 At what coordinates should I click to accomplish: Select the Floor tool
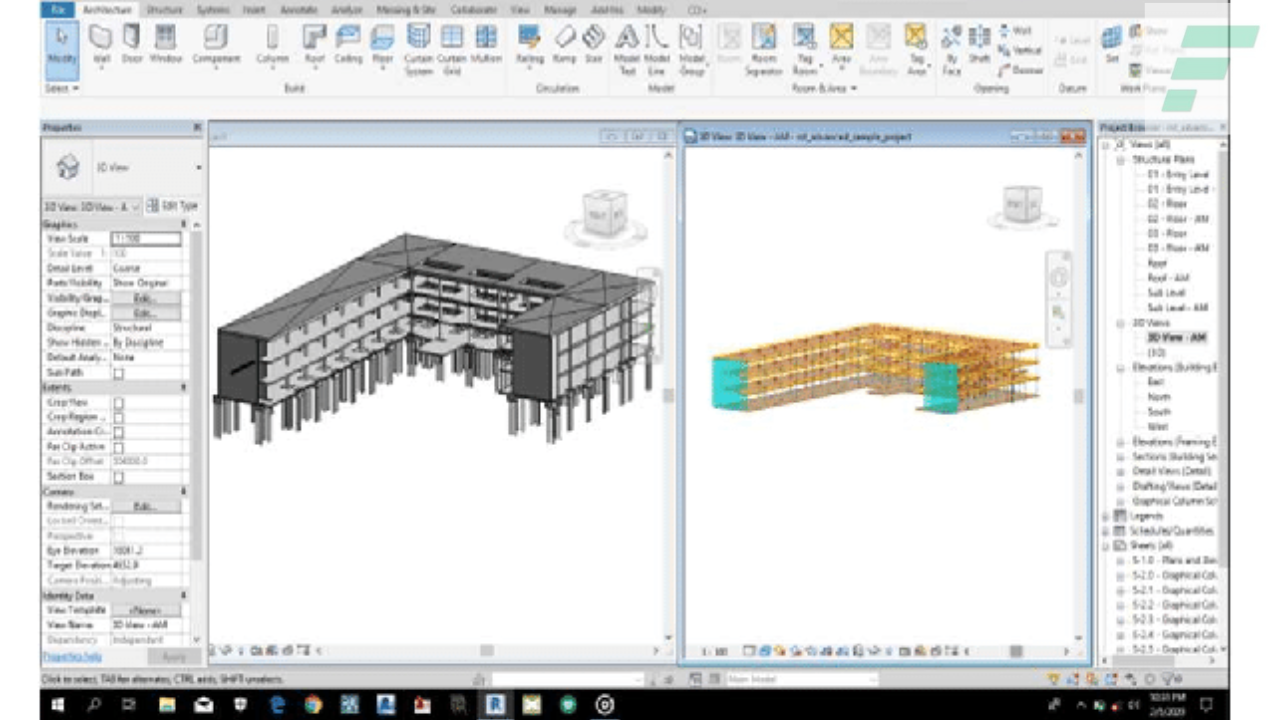[x=383, y=46]
